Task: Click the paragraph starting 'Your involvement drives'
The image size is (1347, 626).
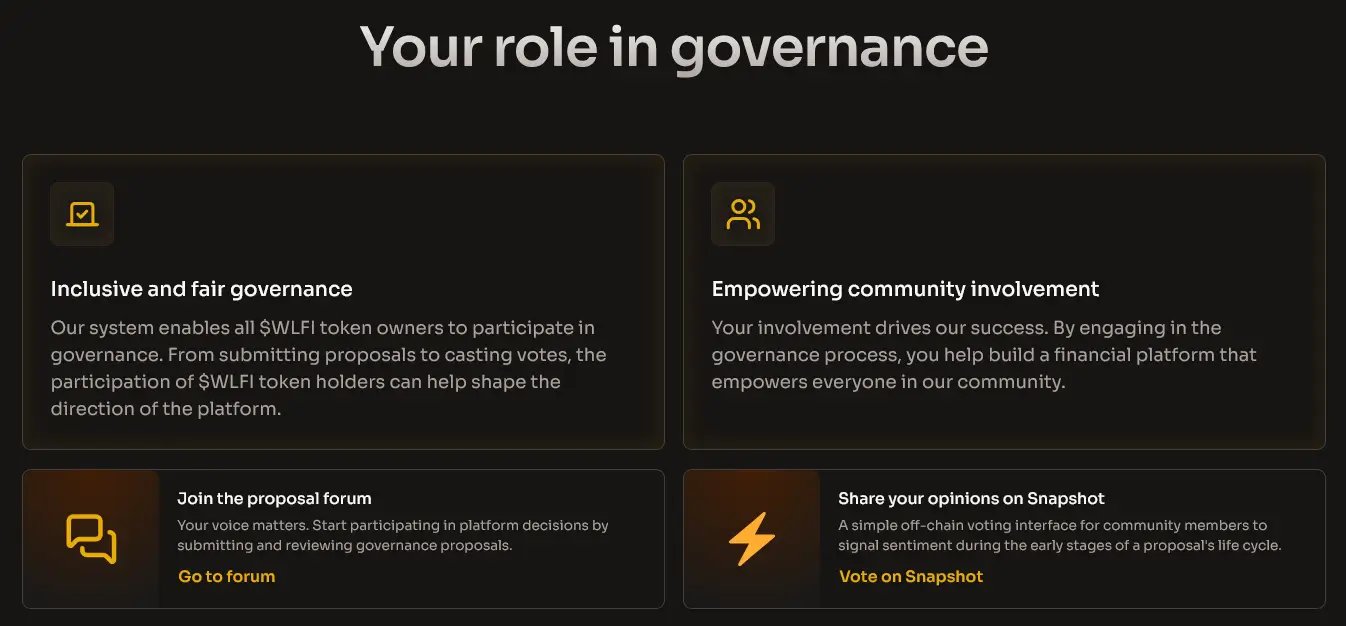Action: click(983, 355)
